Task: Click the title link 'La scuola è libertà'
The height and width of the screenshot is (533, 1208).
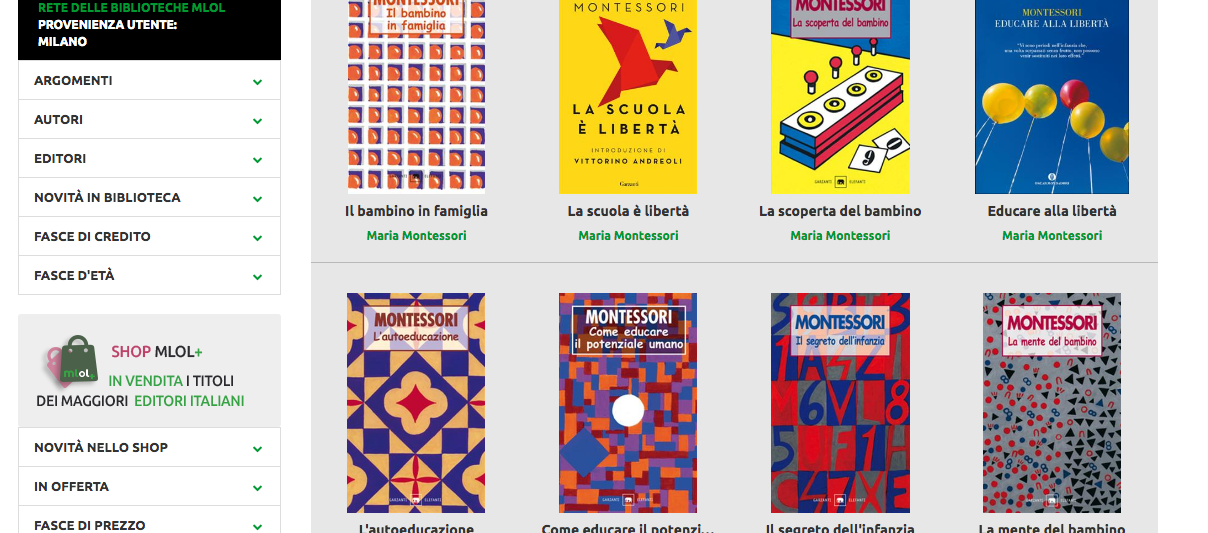Action: pyautogui.click(x=628, y=211)
